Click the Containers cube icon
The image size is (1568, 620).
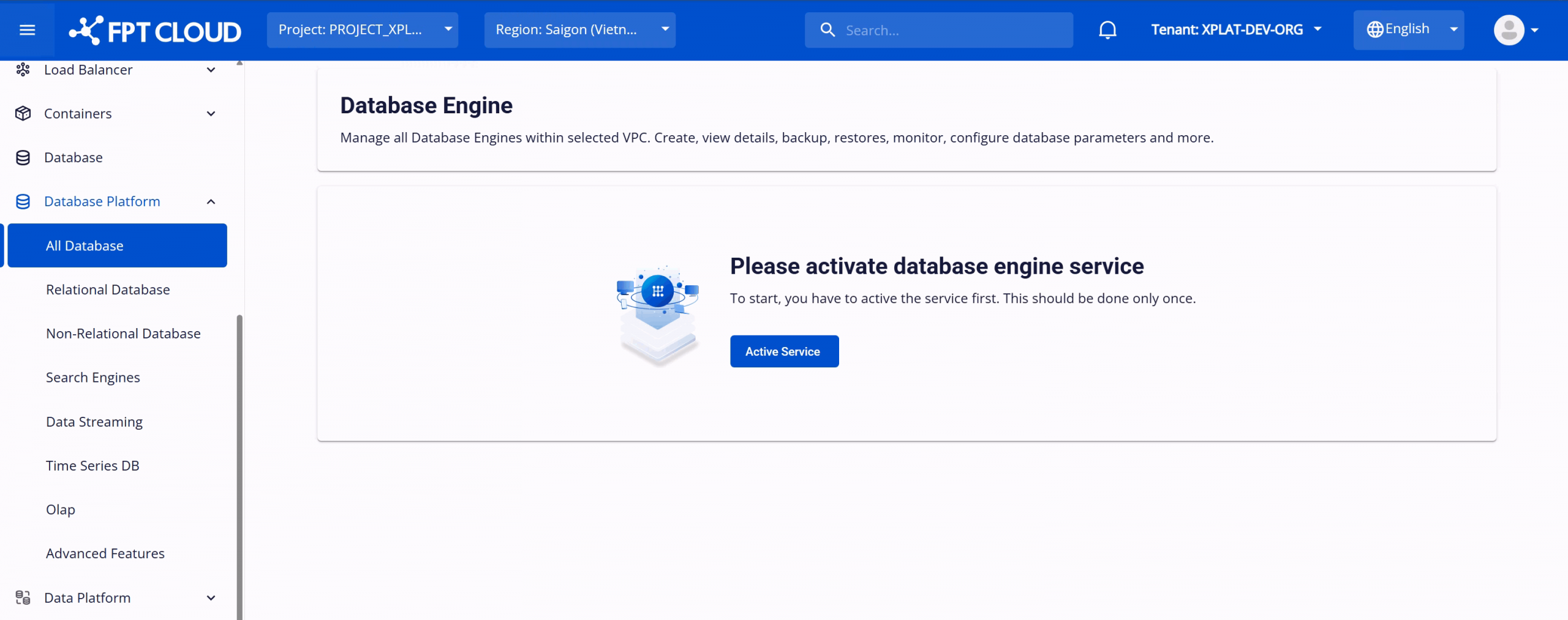point(23,114)
